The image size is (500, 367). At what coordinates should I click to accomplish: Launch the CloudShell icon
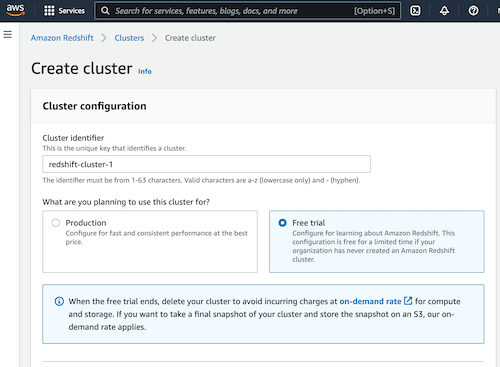click(415, 11)
